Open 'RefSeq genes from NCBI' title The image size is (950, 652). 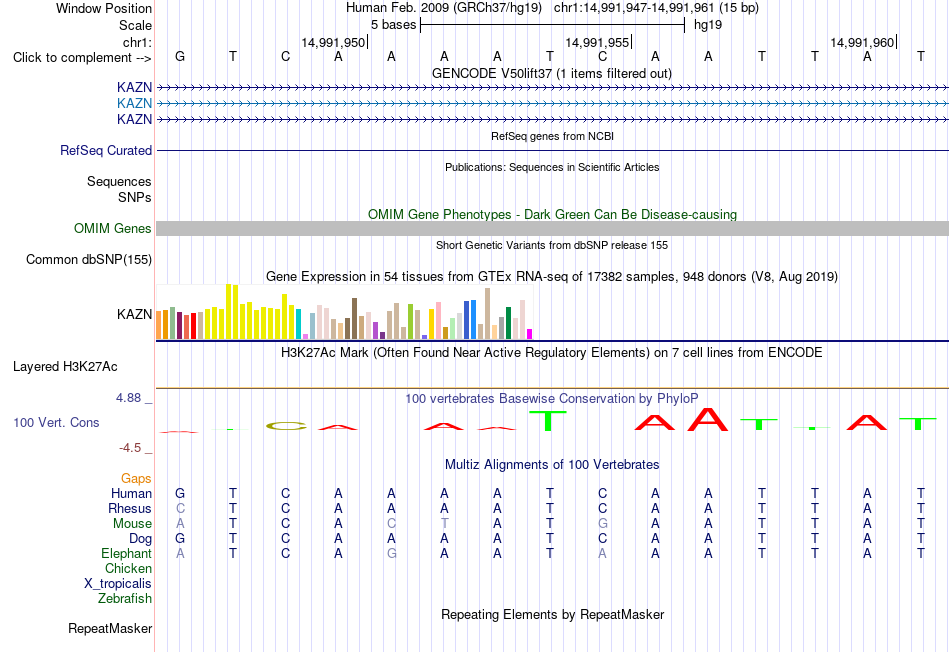coord(552,136)
